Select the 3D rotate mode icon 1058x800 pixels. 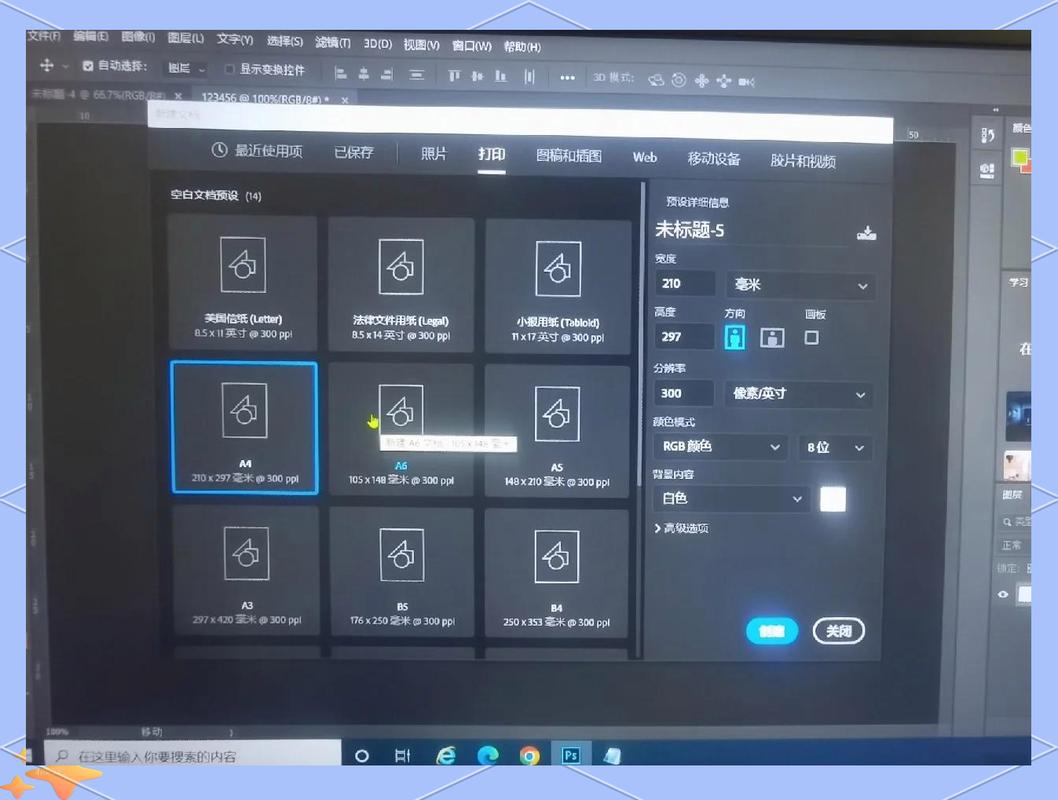(656, 80)
